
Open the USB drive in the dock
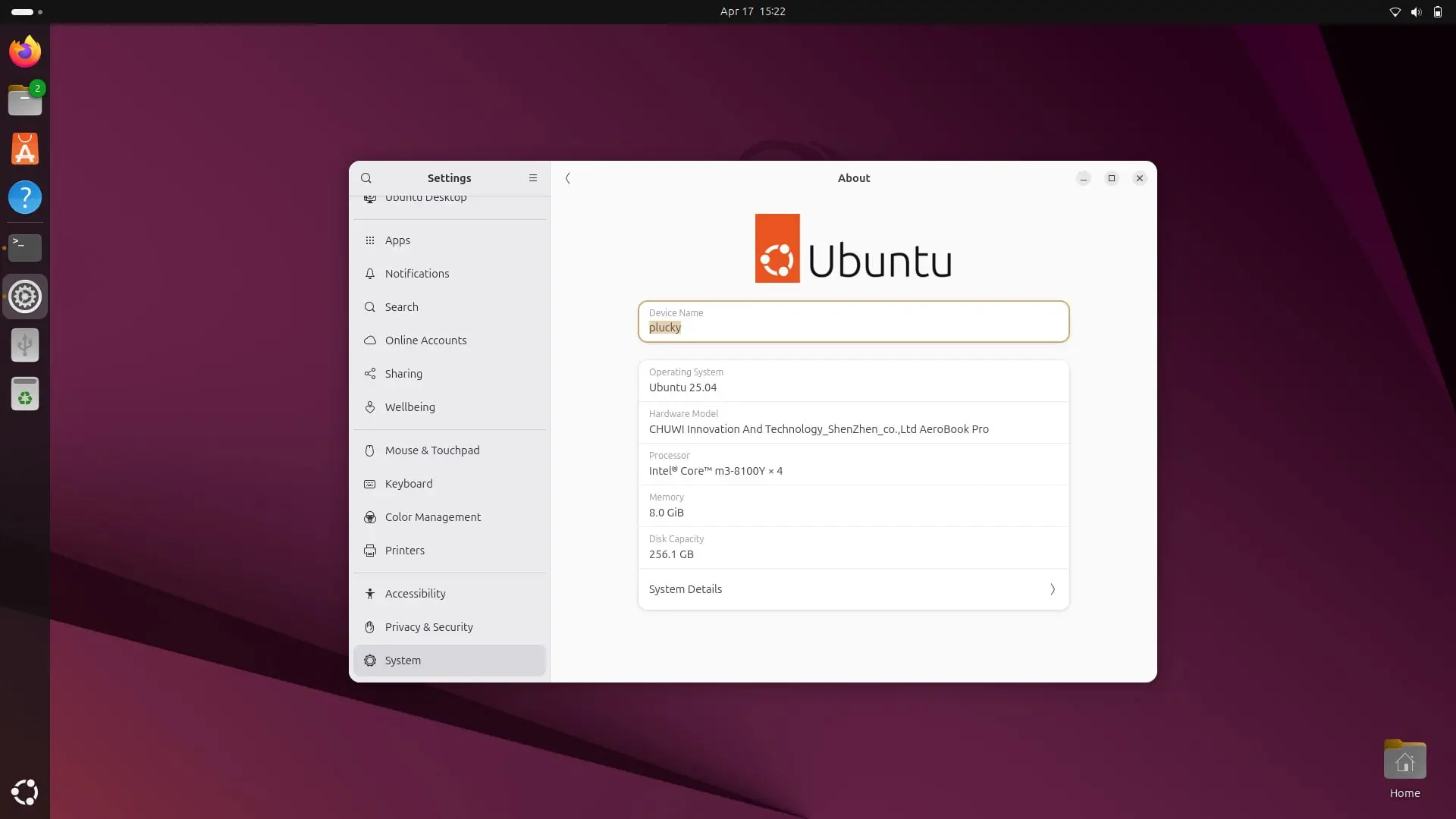[x=25, y=345]
